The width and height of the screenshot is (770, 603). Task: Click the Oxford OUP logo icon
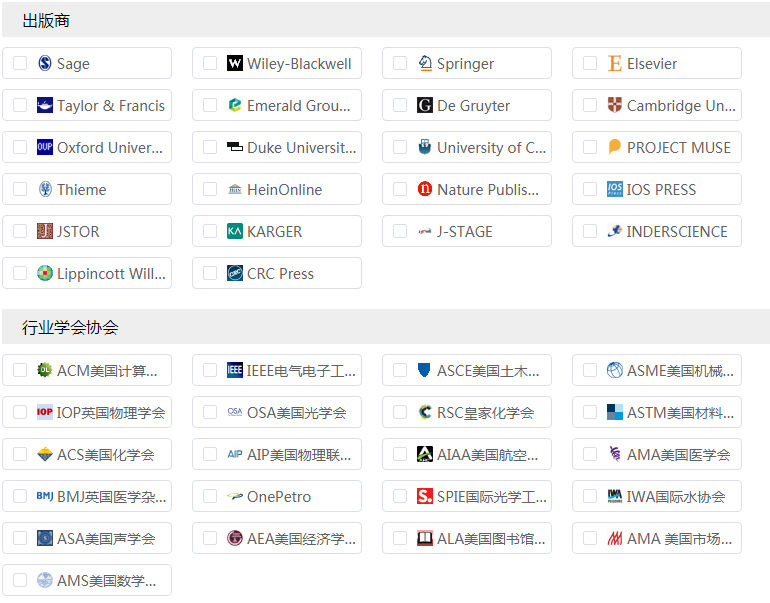click(x=45, y=147)
